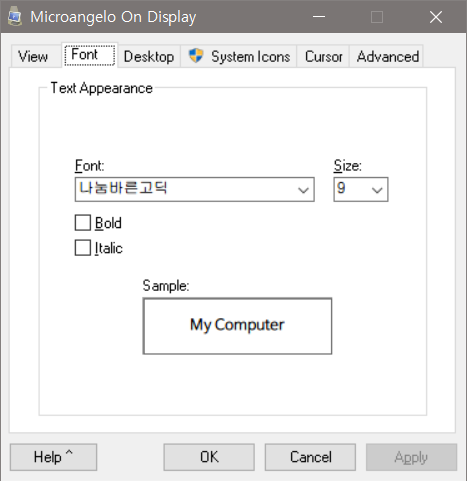Click the Size field showing 9
Image resolution: width=467 pixels, height=481 pixels.
361,189
